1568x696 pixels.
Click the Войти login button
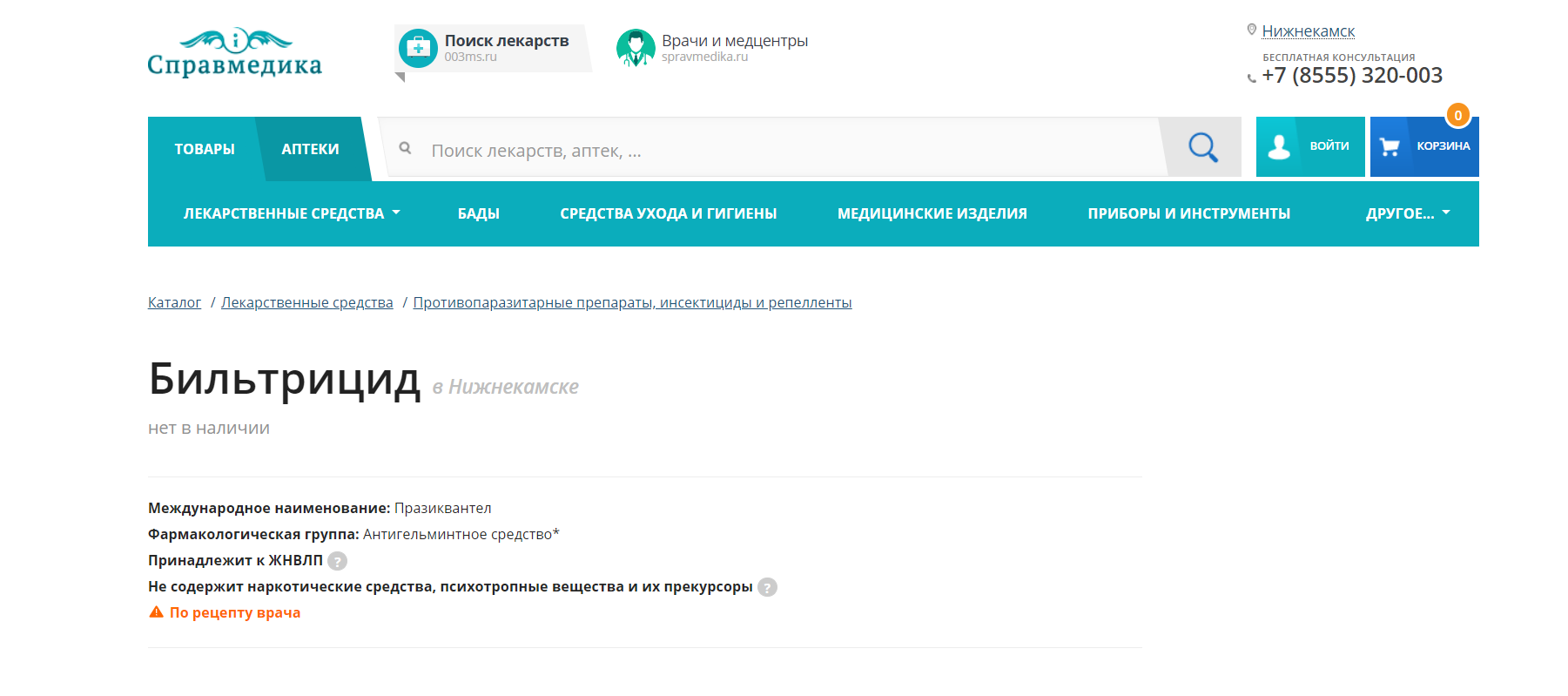1310,147
